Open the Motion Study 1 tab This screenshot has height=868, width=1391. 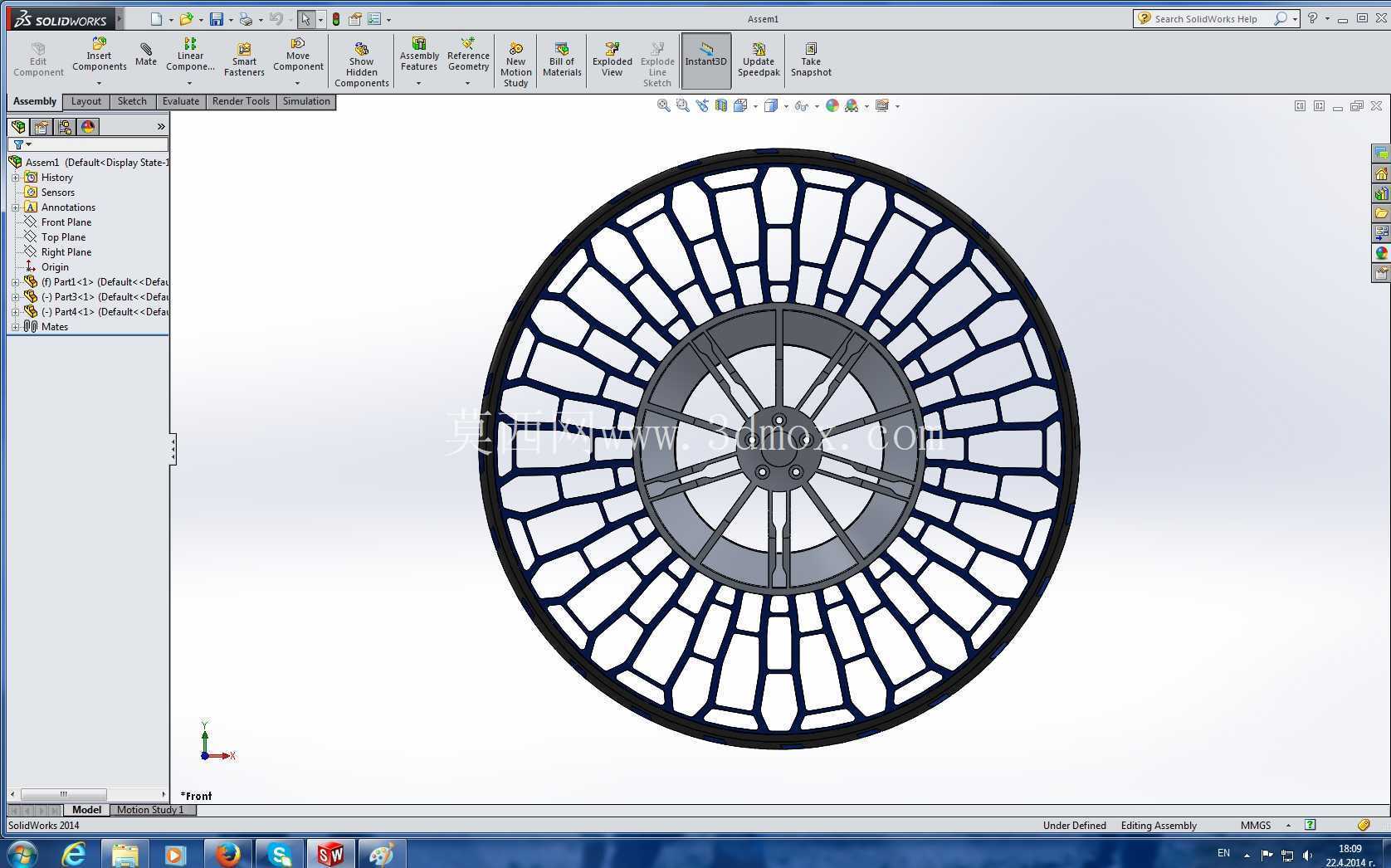pos(150,810)
